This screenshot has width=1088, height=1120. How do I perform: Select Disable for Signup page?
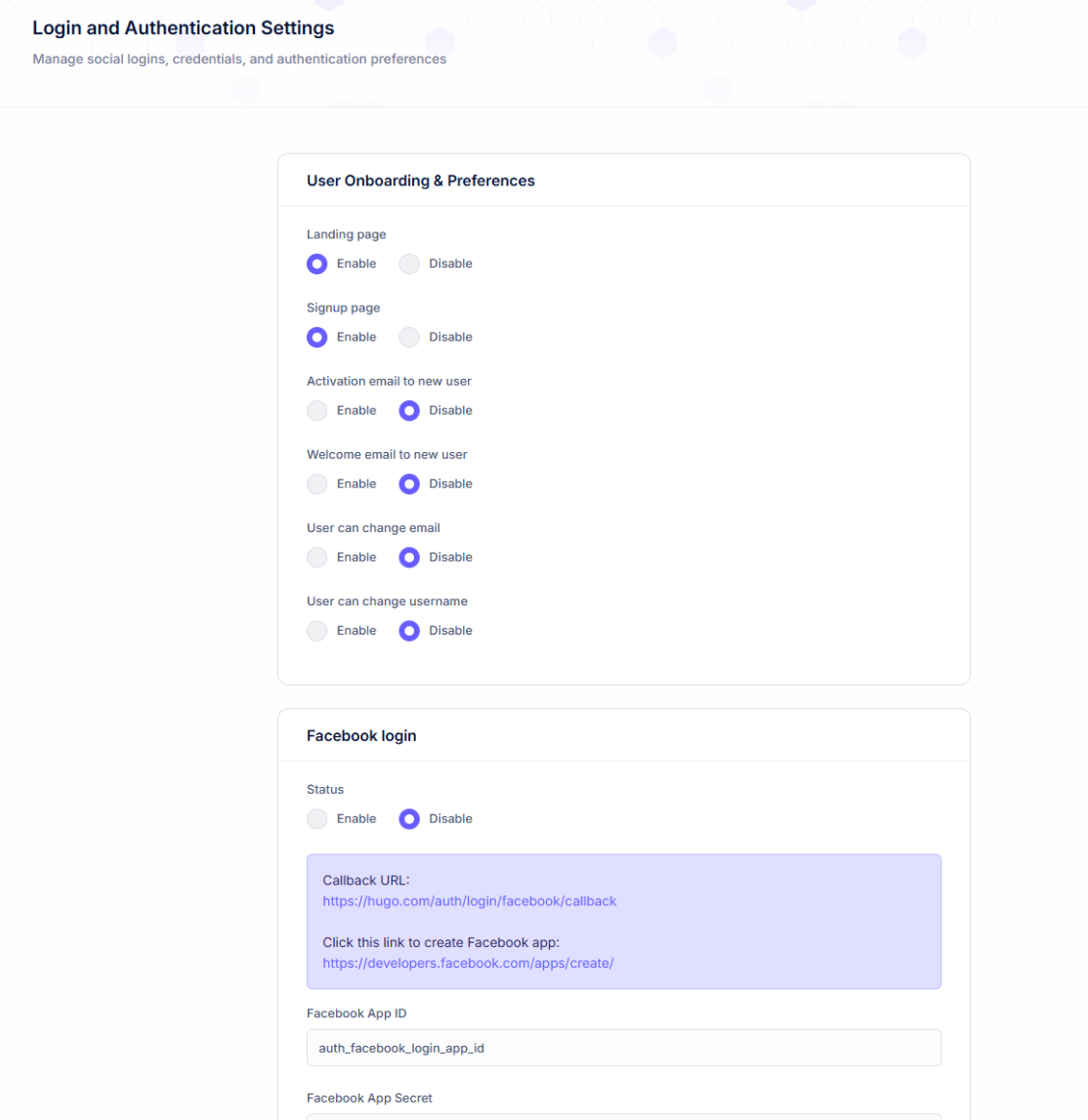pos(409,337)
